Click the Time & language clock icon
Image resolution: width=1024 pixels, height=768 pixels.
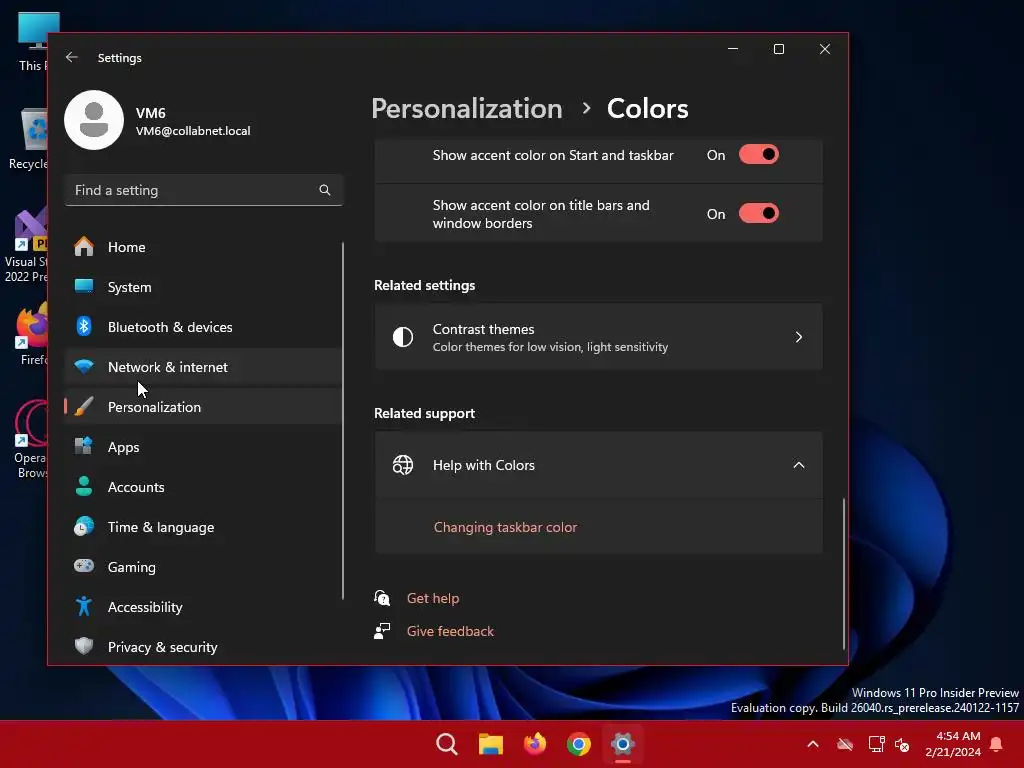pos(84,526)
